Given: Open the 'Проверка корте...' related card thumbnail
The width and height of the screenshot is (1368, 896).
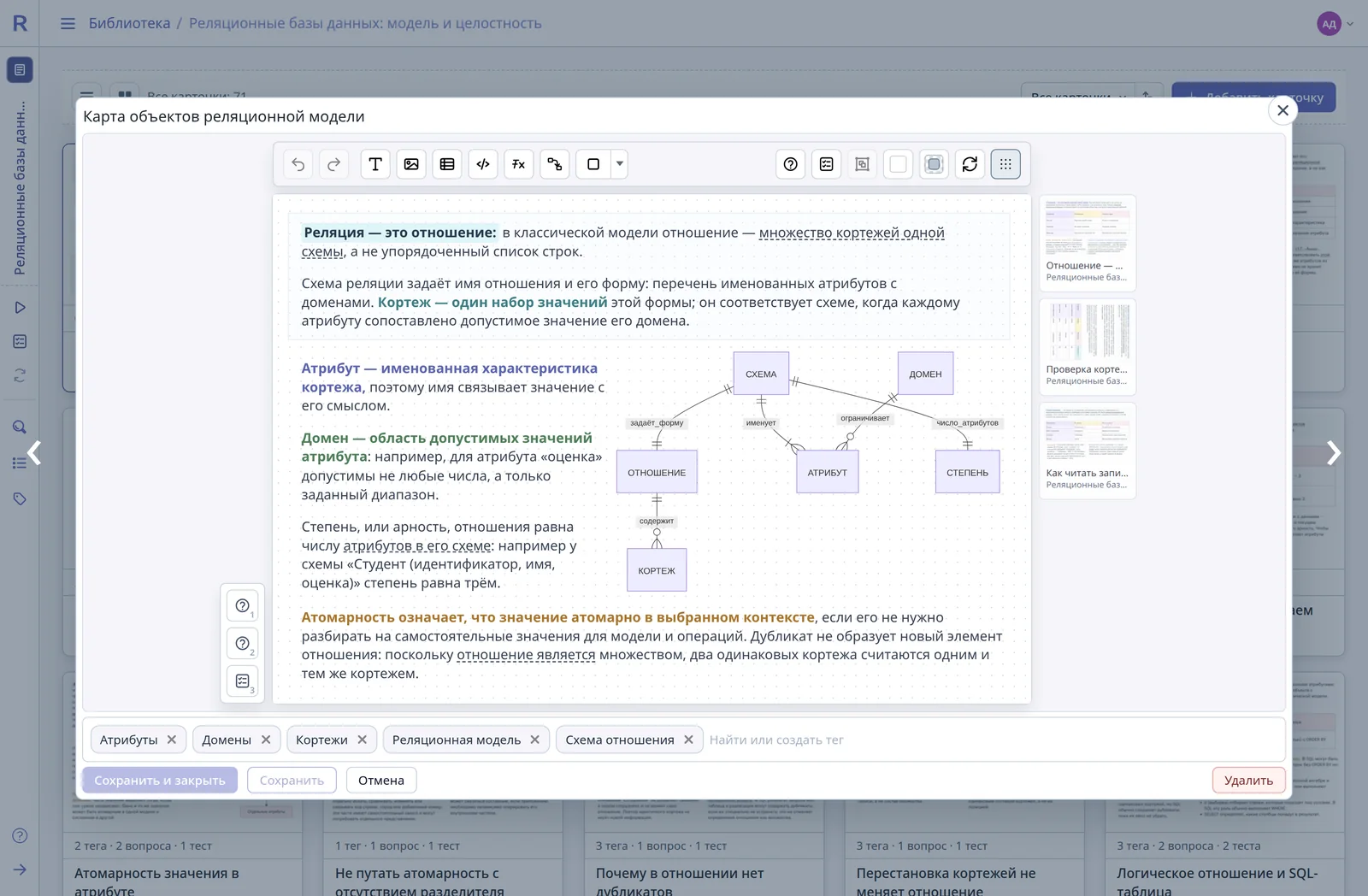Looking at the screenshot, I should pyautogui.click(x=1088, y=346).
